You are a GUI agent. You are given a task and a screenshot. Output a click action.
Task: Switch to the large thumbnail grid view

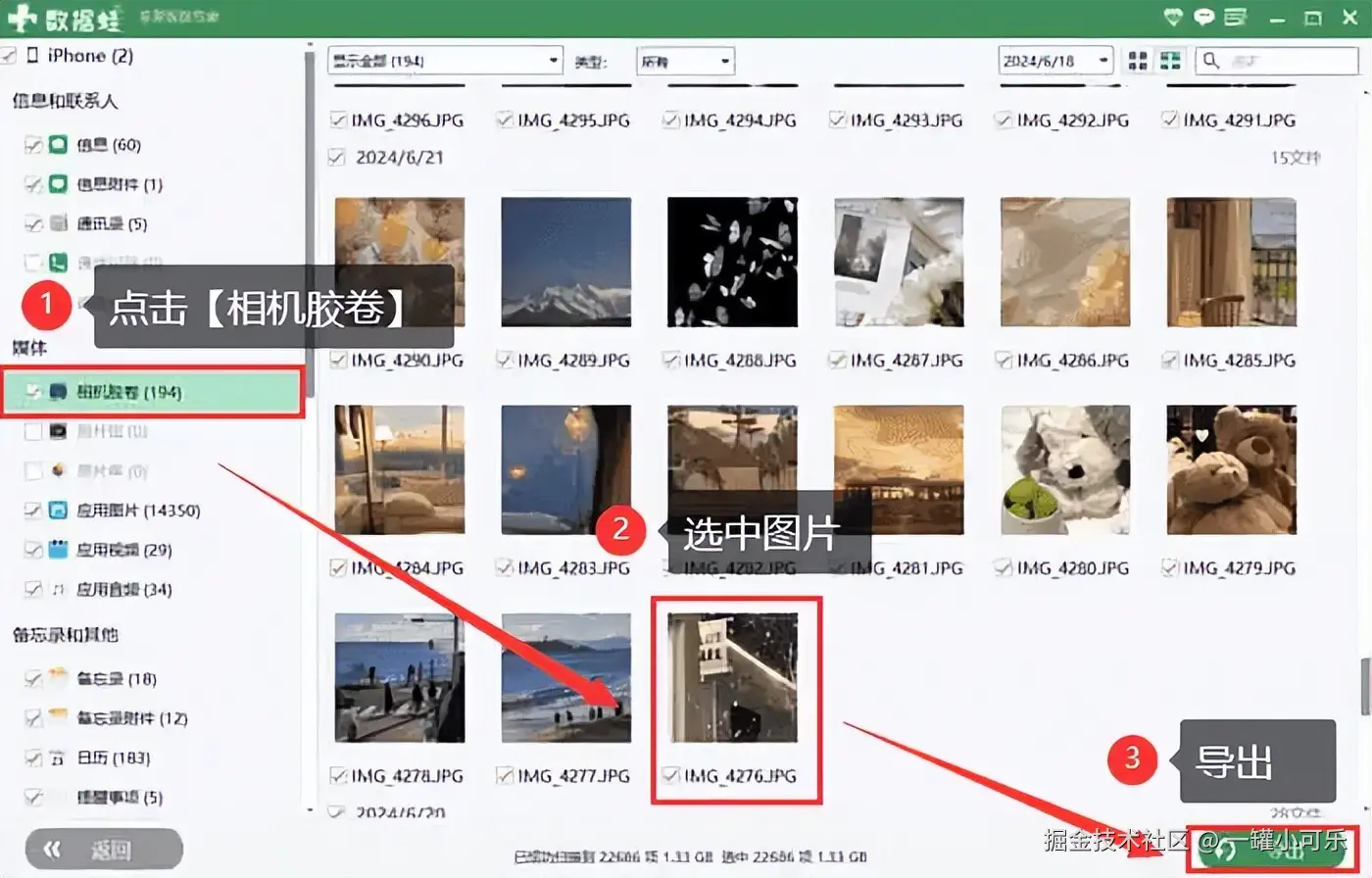(x=1138, y=61)
